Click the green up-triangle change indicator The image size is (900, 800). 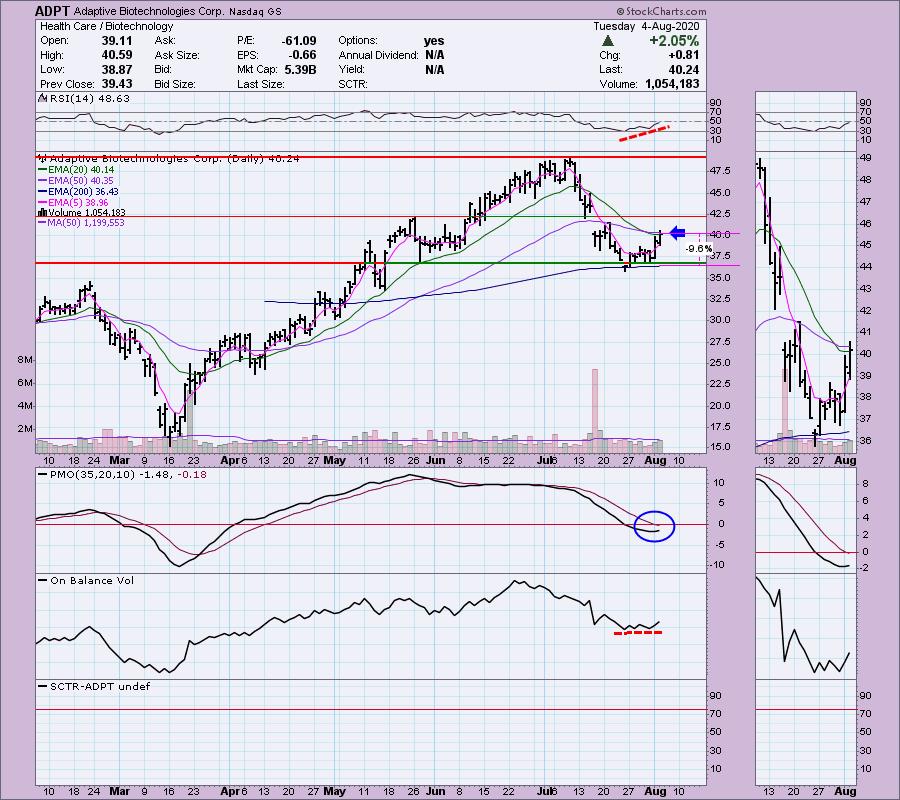point(608,41)
